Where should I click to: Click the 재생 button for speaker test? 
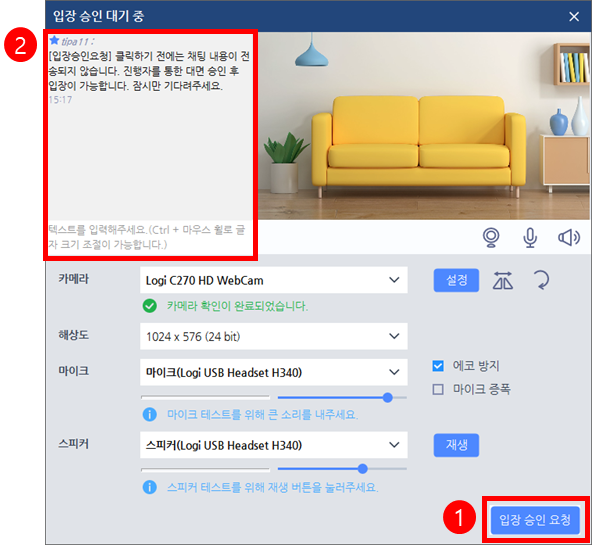(x=456, y=445)
